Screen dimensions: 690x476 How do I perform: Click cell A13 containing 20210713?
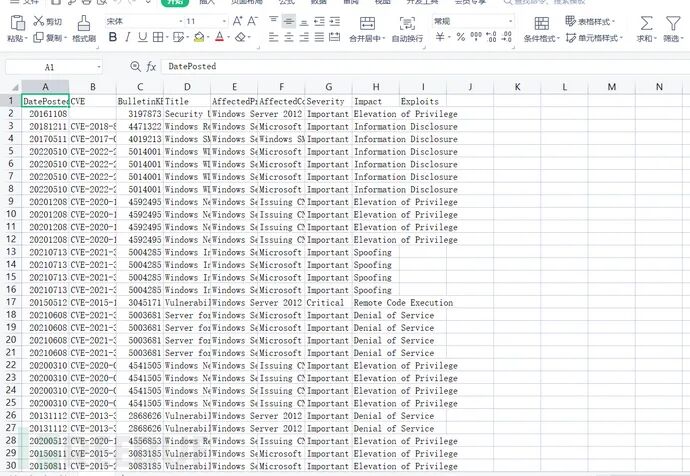click(45, 253)
